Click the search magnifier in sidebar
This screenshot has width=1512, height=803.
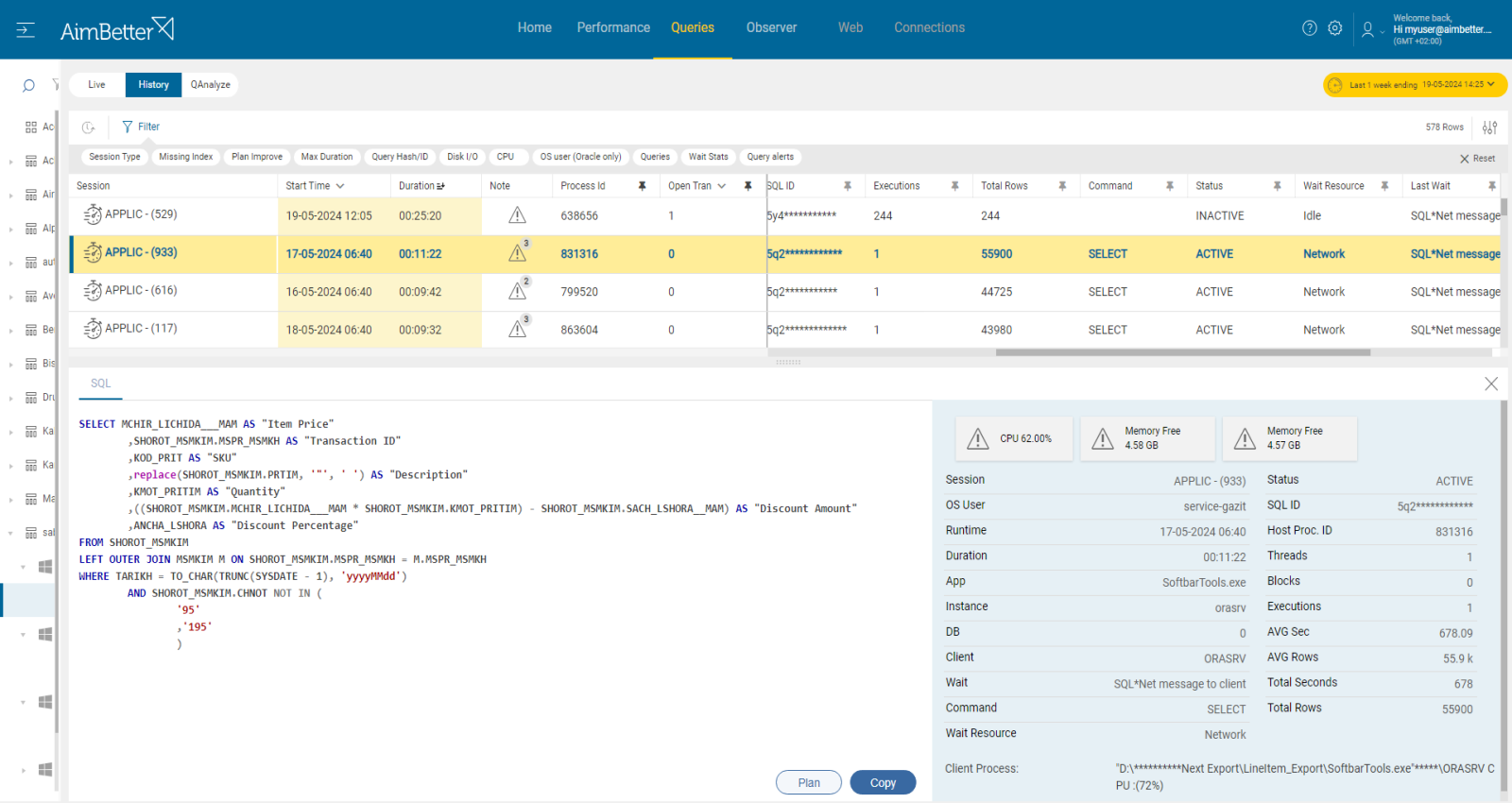(x=28, y=86)
